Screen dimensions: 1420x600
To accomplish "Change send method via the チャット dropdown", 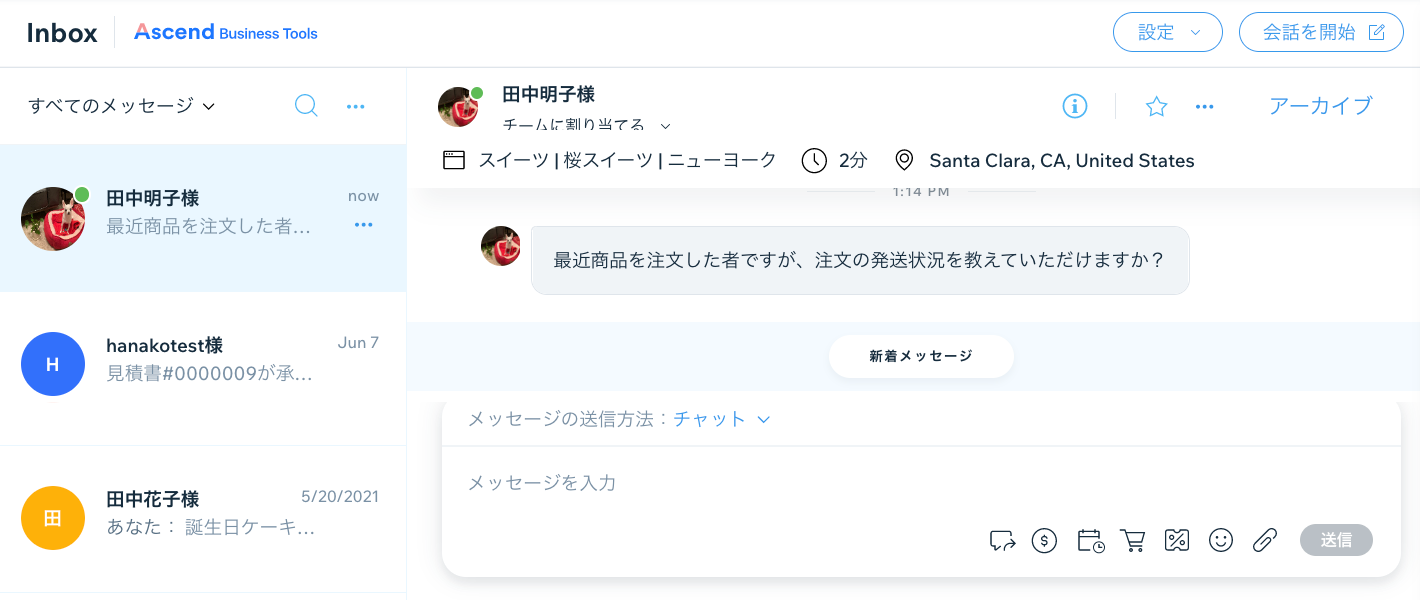I will point(722,419).
